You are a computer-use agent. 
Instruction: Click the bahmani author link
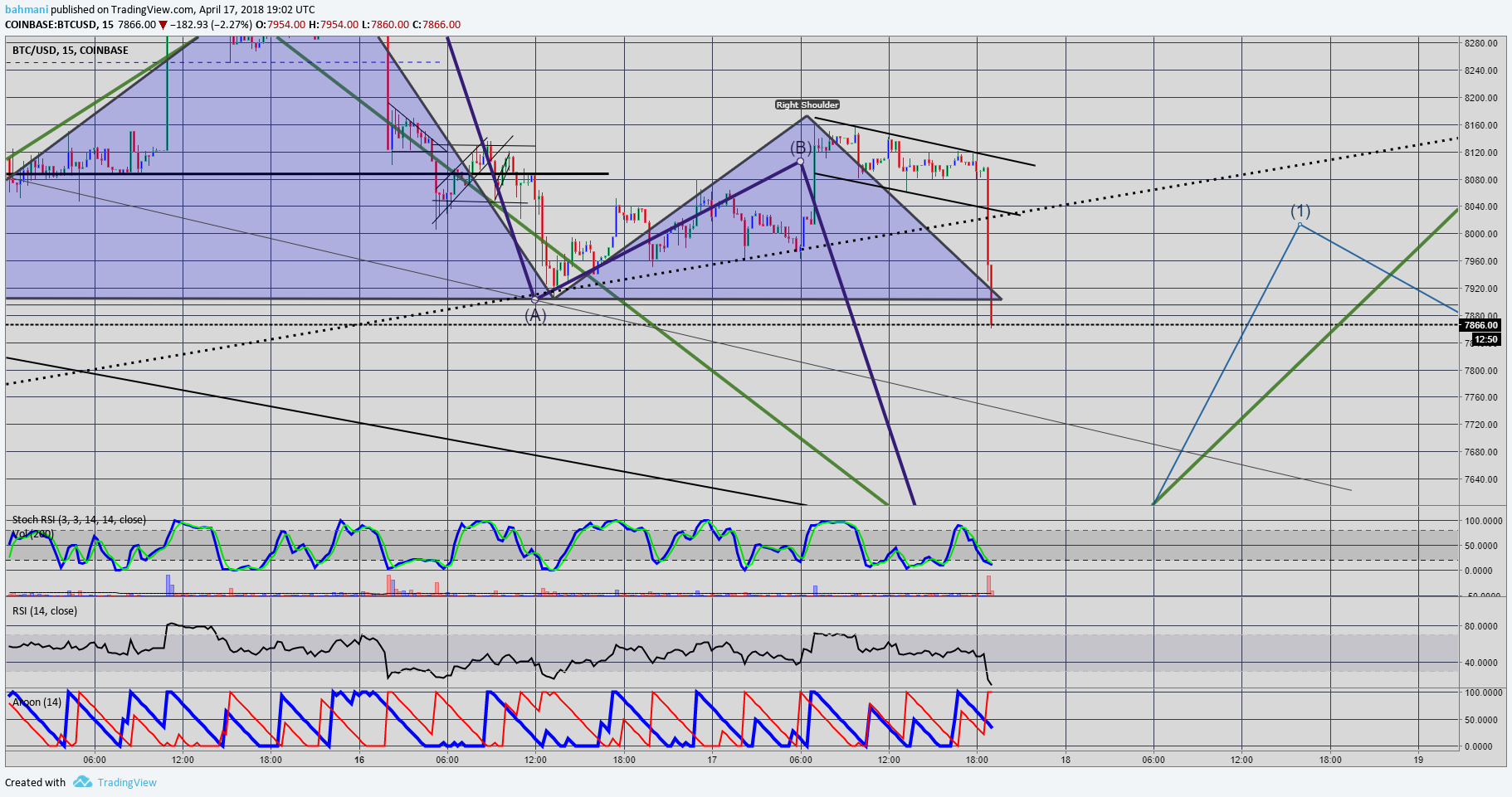[27, 10]
